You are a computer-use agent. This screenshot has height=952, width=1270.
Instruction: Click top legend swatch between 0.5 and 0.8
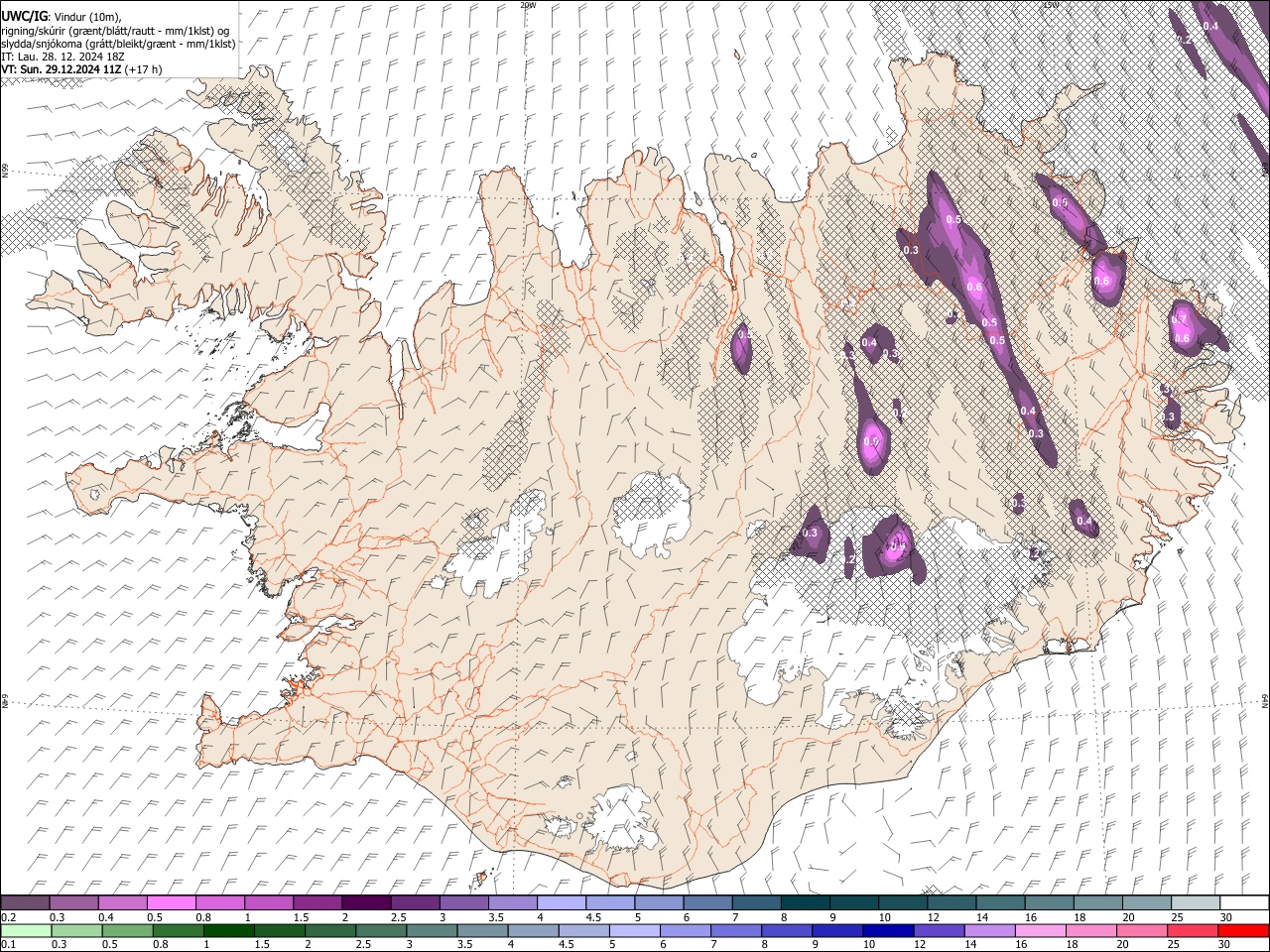click(172, 903)
